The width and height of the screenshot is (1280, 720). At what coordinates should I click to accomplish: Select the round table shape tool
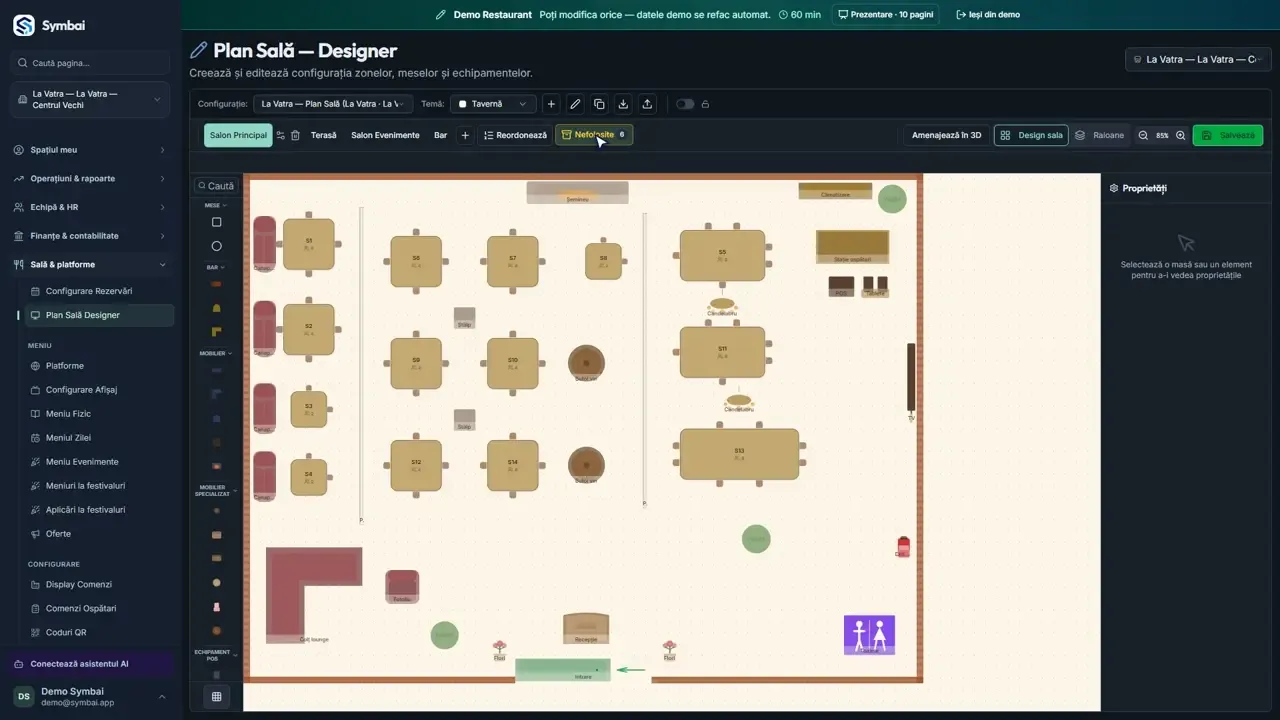[x=216, y=246]
